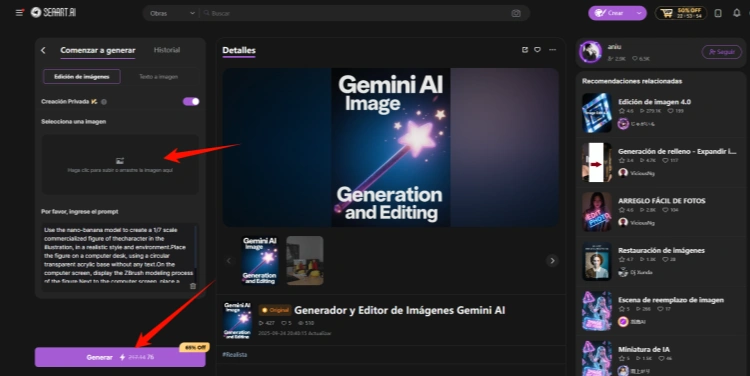Click the Crear button
The image size is (750, 376).
click(610, 13)
